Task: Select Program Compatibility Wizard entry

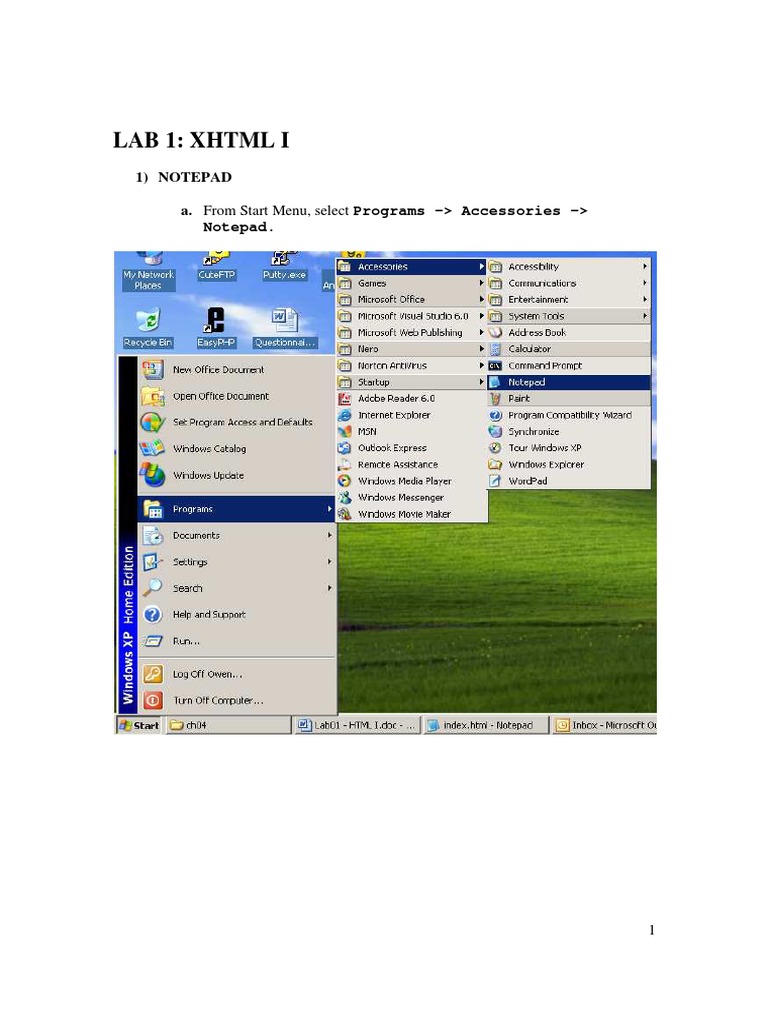Action: 569,415
